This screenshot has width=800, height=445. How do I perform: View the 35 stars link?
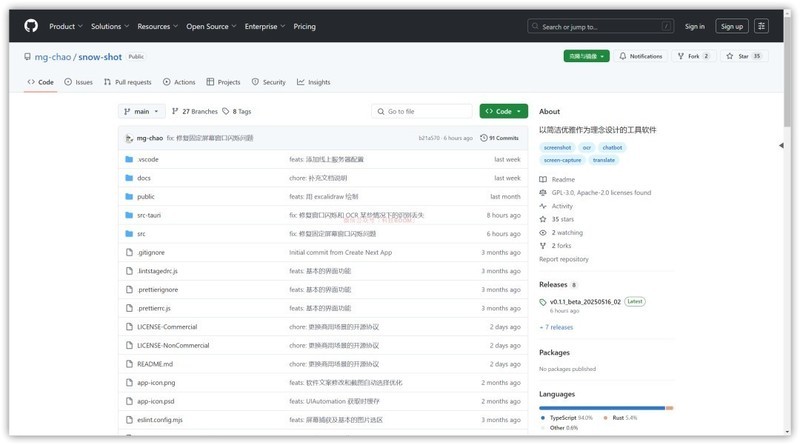click(557, 219)
